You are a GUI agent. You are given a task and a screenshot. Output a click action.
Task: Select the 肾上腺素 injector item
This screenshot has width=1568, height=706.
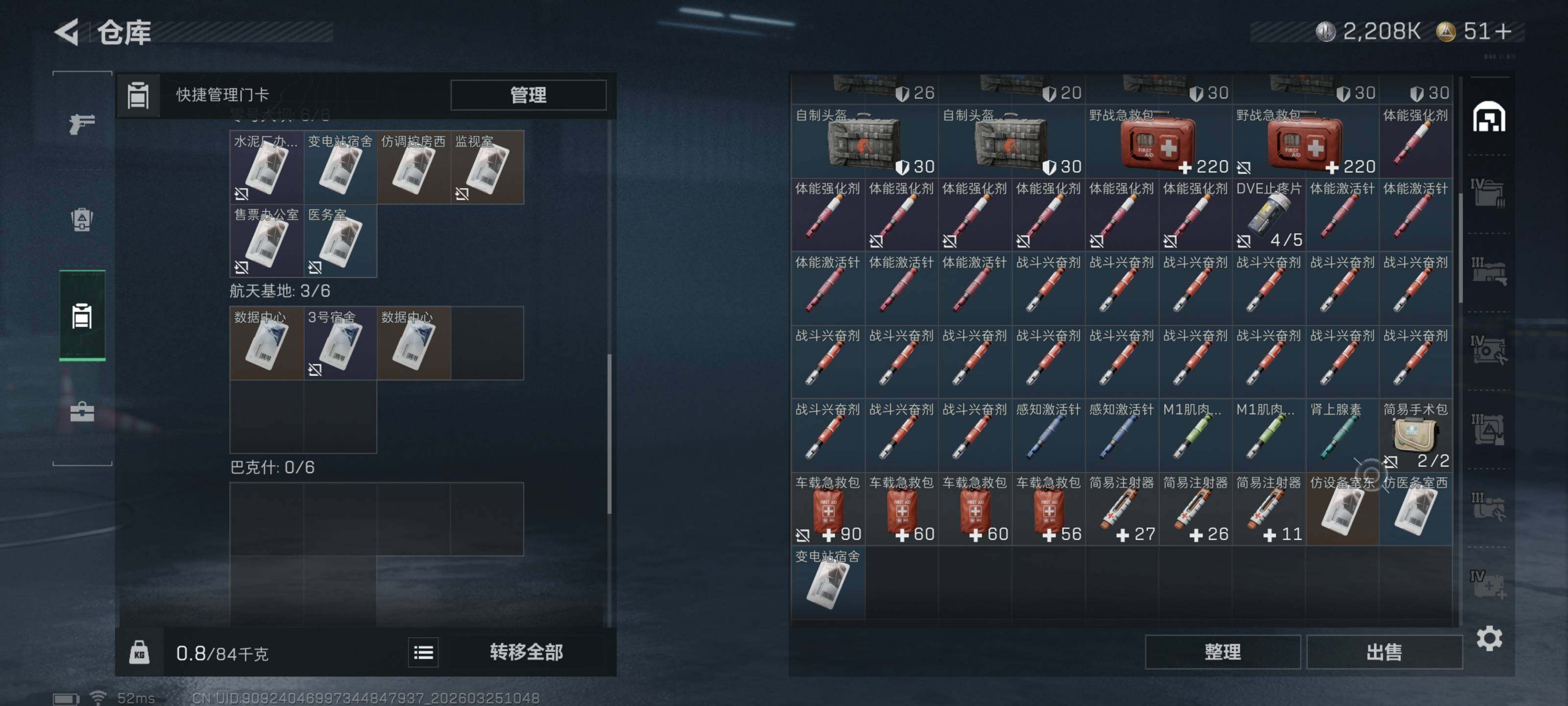pyautogui.click(x=1342, y=435)
